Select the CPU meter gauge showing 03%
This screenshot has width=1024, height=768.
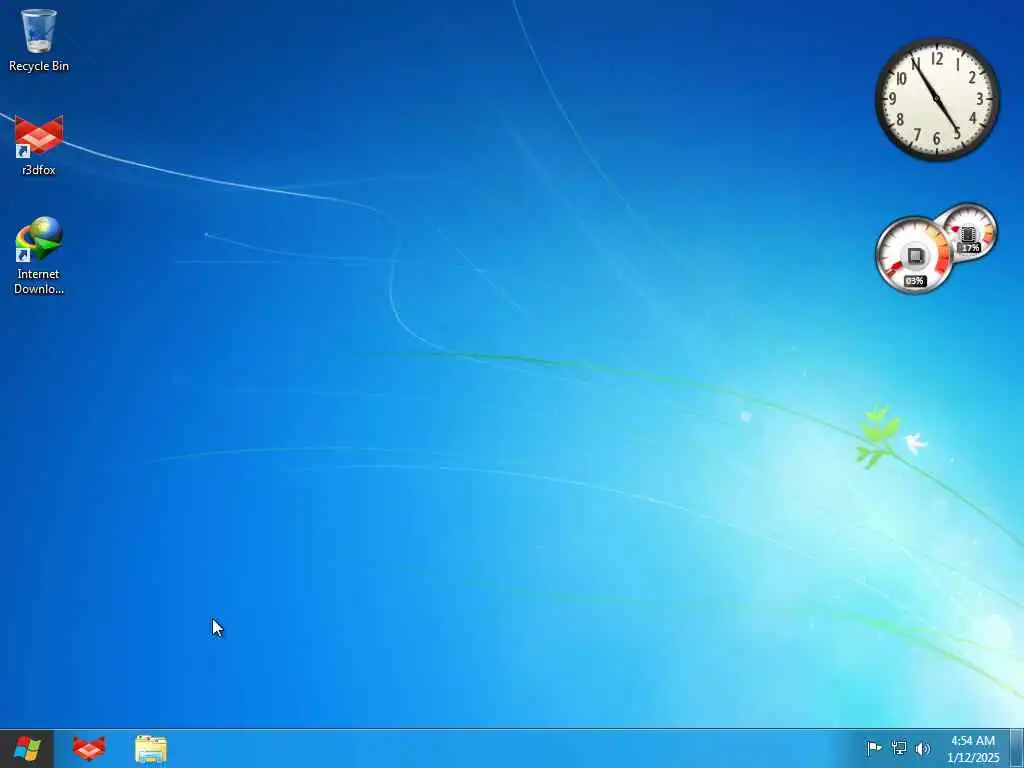(x=914, y=255)
